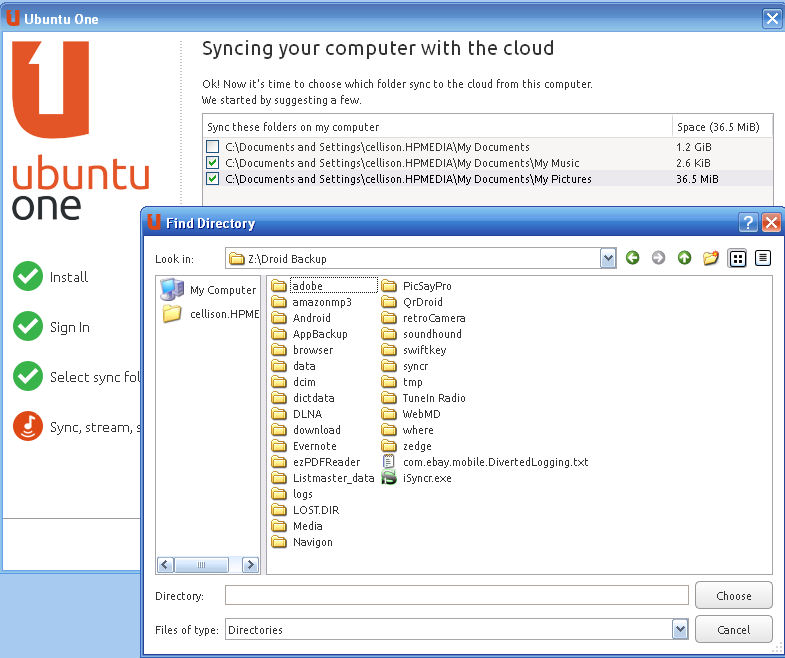Select the ezPDFReader folder

click(x=315, y=462)
